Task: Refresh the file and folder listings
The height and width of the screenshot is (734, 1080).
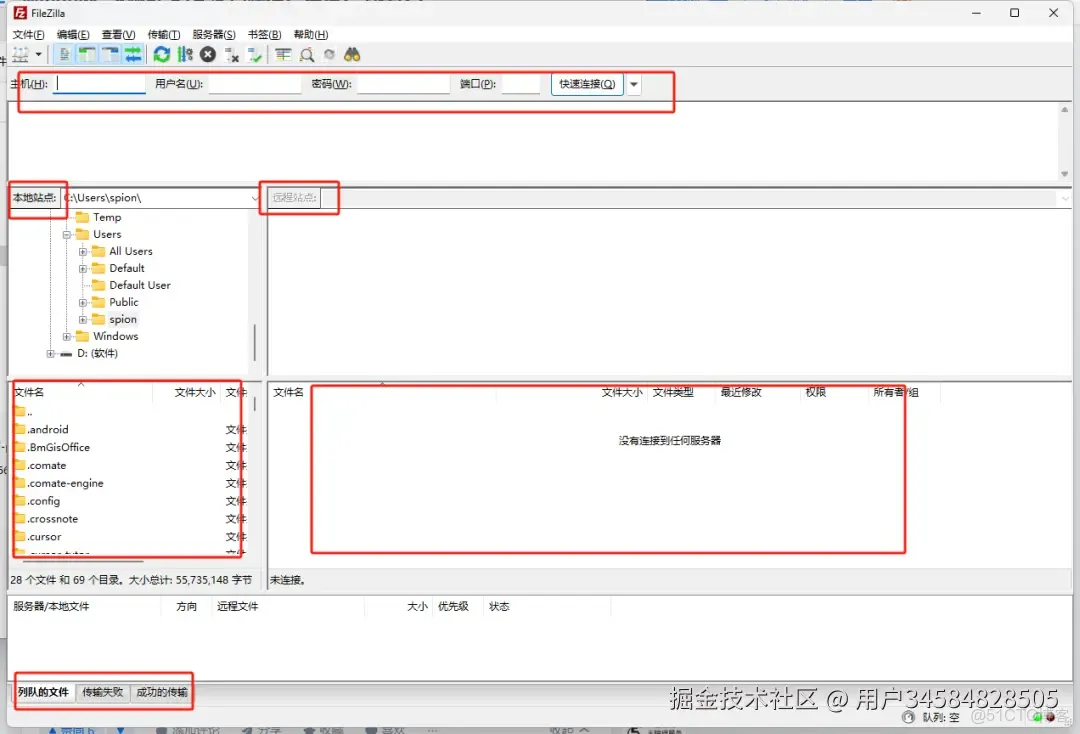Action: coord(161,55)
